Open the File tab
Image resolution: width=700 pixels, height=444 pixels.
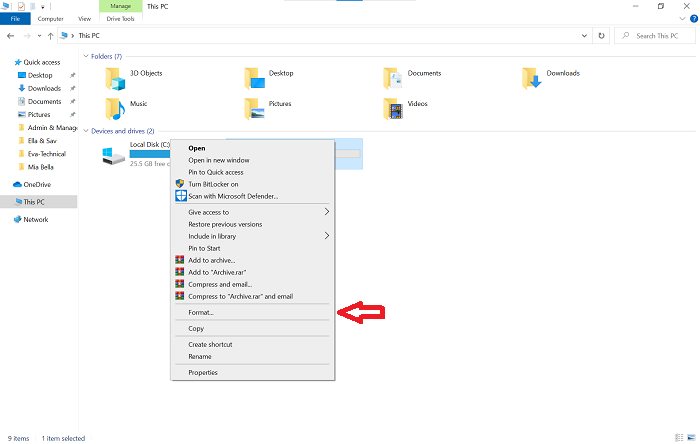15,19
